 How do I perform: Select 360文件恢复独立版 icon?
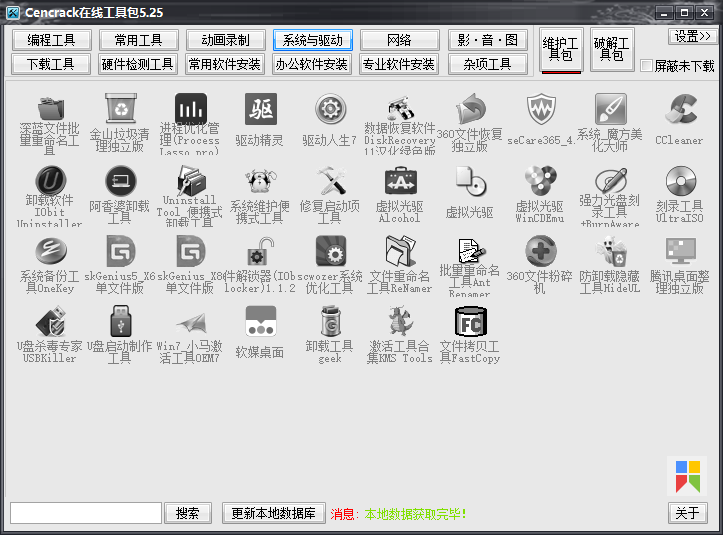[x=470, y=109]
